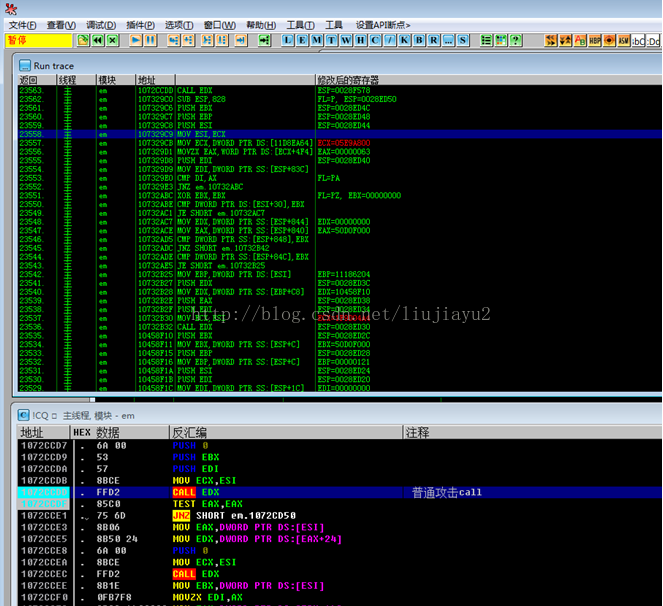The height and width of the screenshot is (606, 663).
Task: Open Windows list with W button
Action: click(x=346, y=40)
